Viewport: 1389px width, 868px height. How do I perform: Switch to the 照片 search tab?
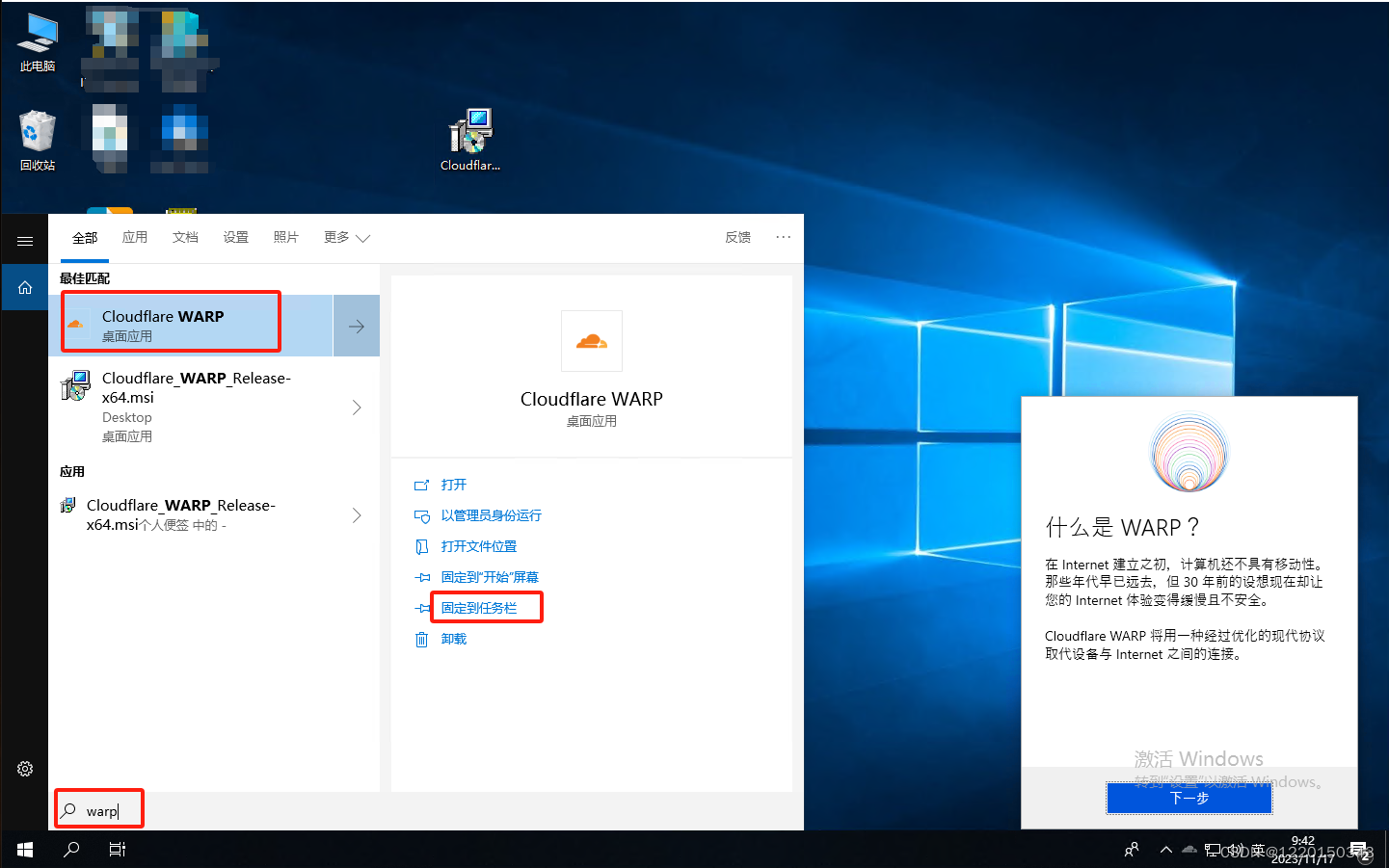(285, 237)
